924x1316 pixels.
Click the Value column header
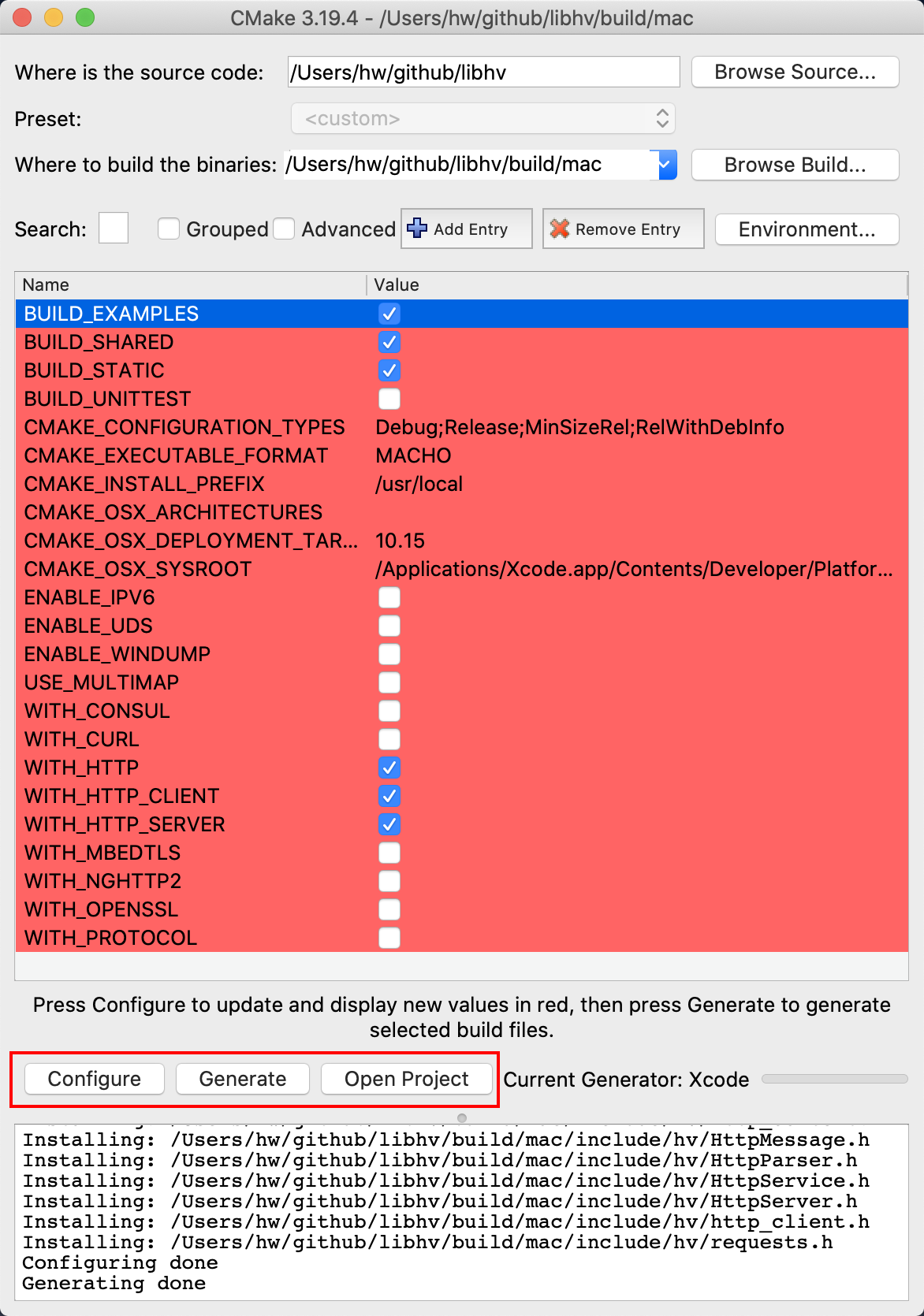[x=637, y=284]
